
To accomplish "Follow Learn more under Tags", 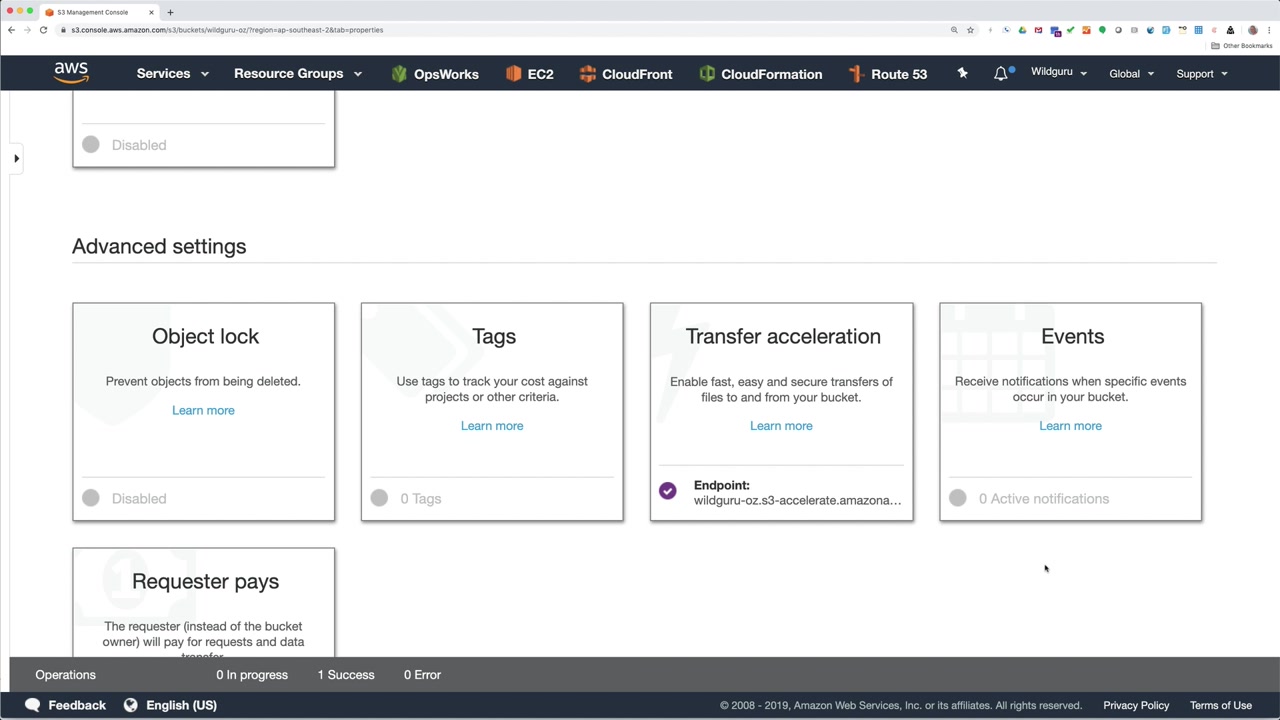I will 492,426.
